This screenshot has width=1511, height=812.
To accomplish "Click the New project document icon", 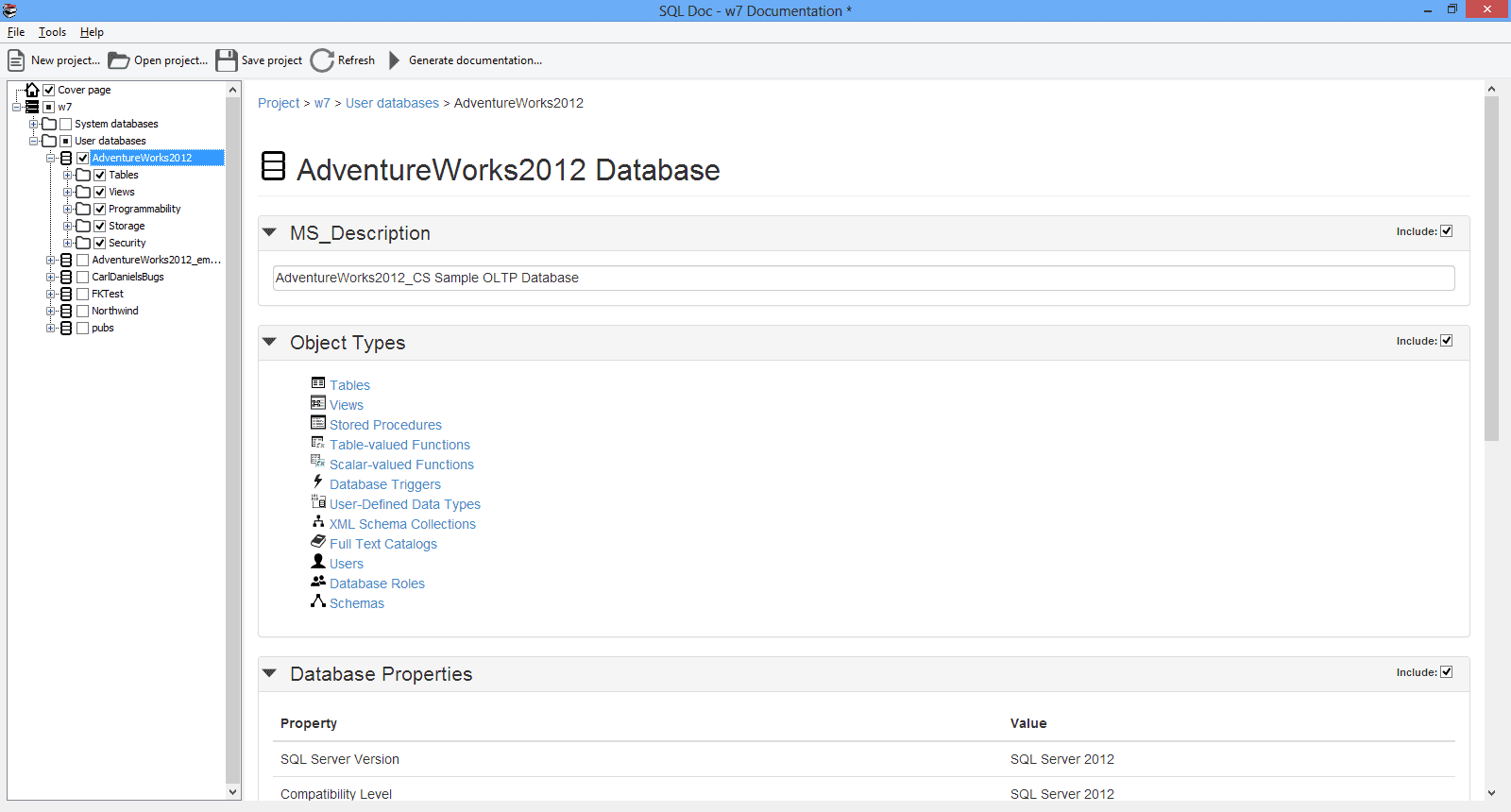I will click(x=16, y=60).
